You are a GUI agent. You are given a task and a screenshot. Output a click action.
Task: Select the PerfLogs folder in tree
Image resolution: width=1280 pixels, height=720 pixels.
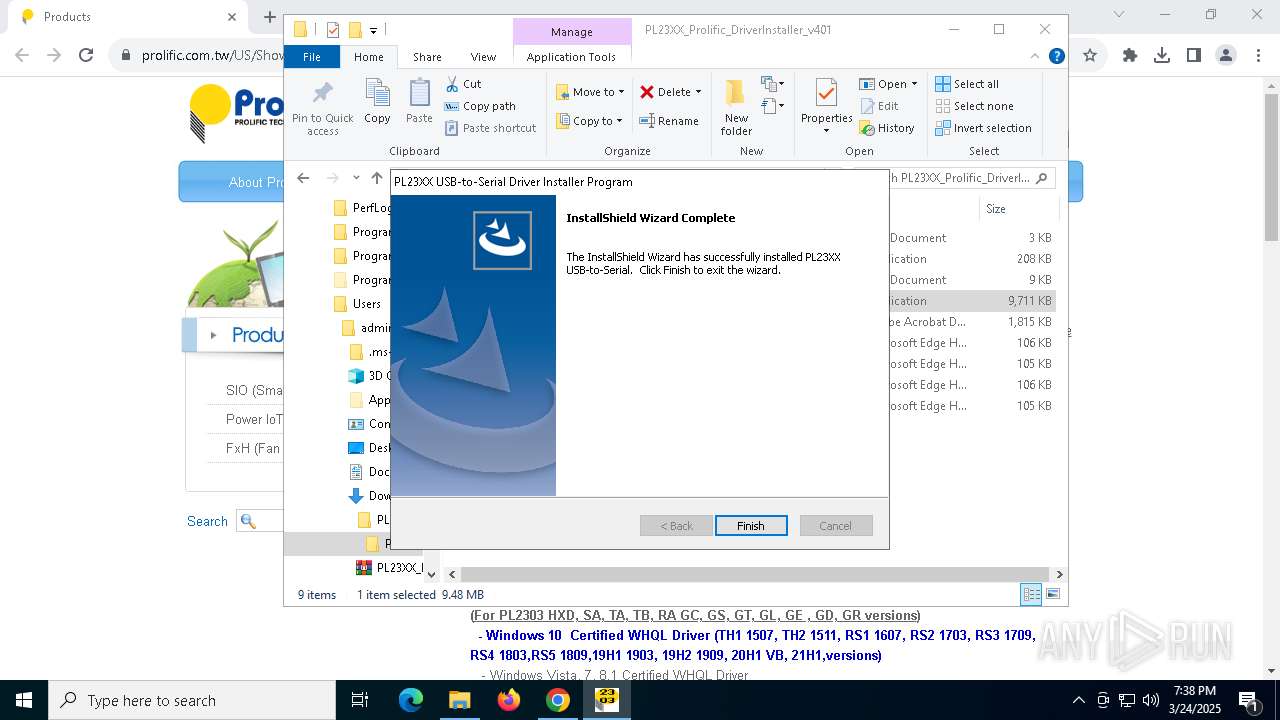pyautogui.click(x=361, y=208)
